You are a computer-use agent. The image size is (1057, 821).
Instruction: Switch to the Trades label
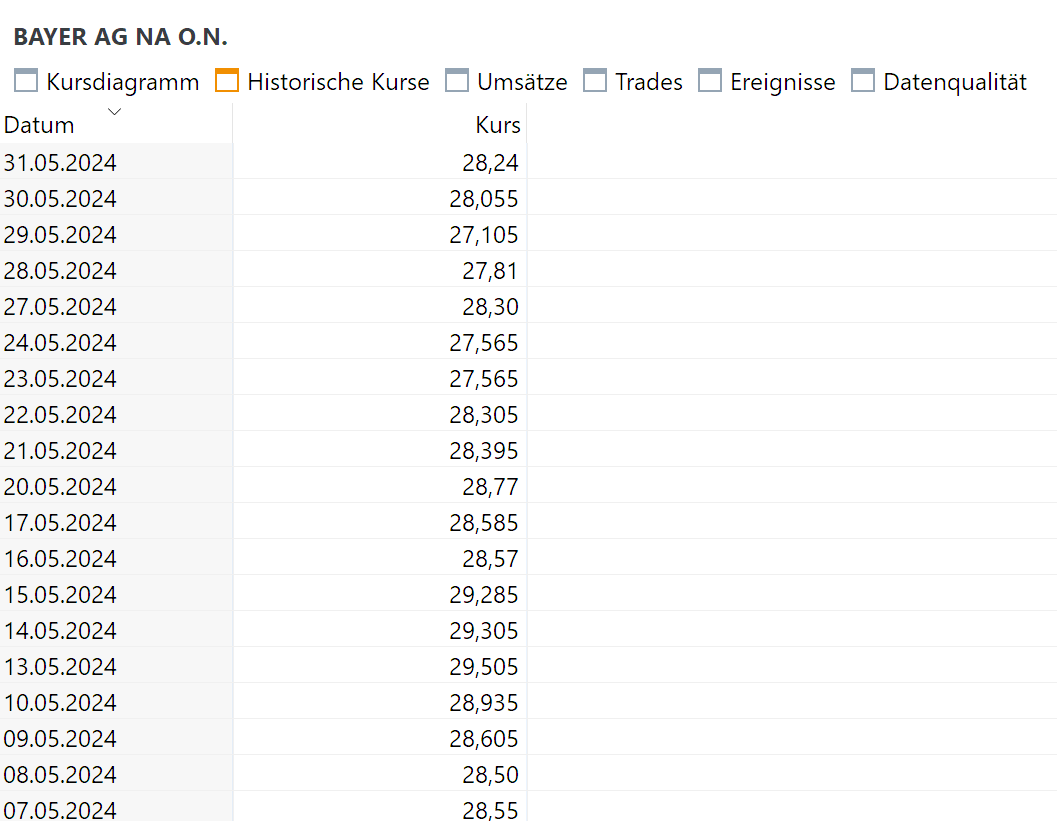pos(648,82)
